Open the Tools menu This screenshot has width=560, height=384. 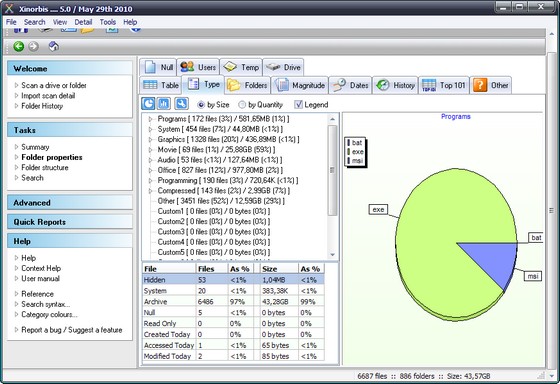(108, 22)
